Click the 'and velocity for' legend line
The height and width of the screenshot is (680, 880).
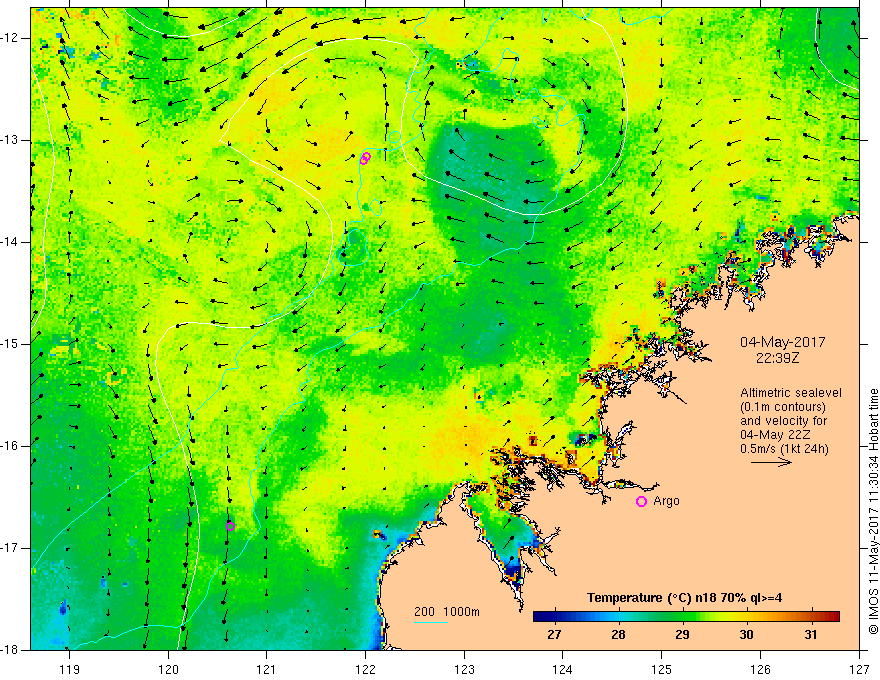tap(783, 421)
